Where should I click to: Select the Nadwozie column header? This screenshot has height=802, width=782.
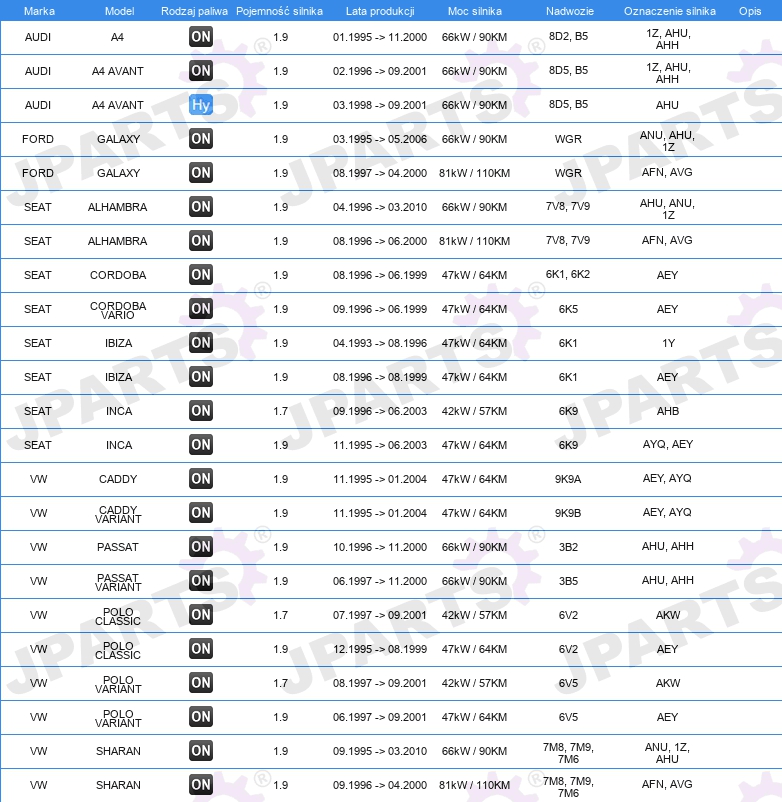point(570,11)
